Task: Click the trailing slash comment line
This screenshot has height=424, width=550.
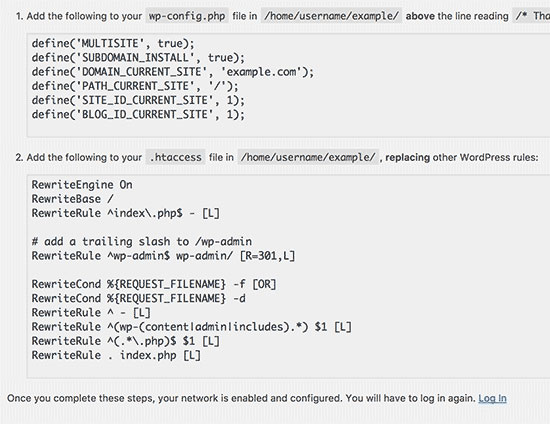Action: 142,242
